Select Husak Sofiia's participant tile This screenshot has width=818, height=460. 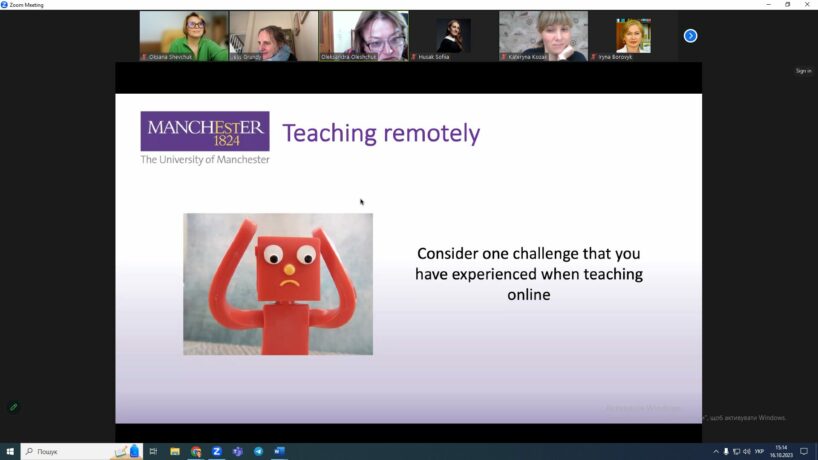coord(453,36)
